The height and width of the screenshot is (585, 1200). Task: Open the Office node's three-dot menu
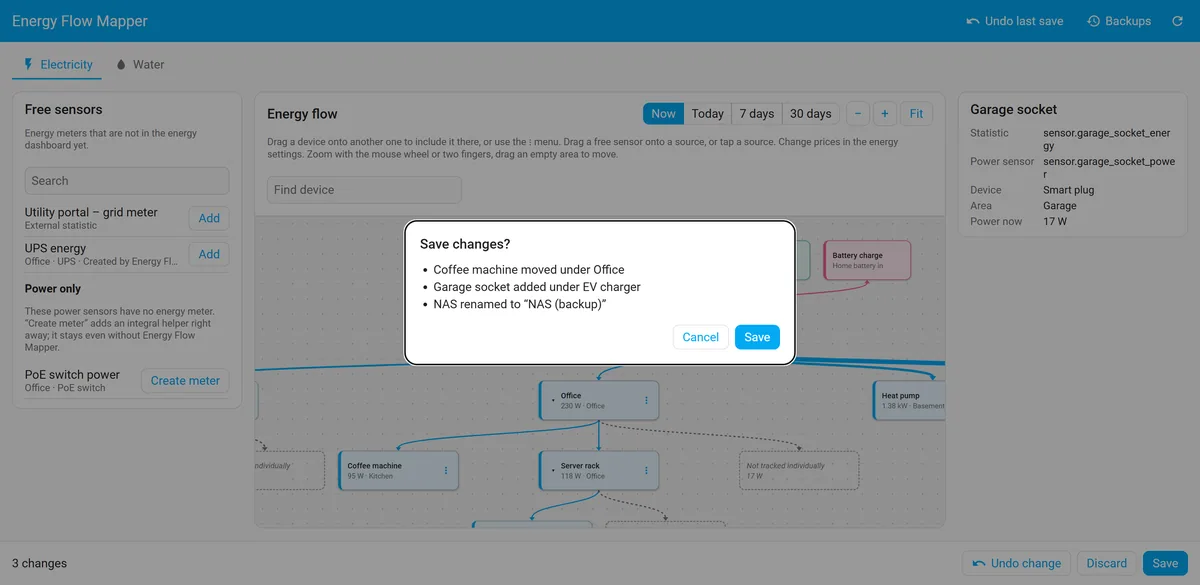(x=646, y=400)
